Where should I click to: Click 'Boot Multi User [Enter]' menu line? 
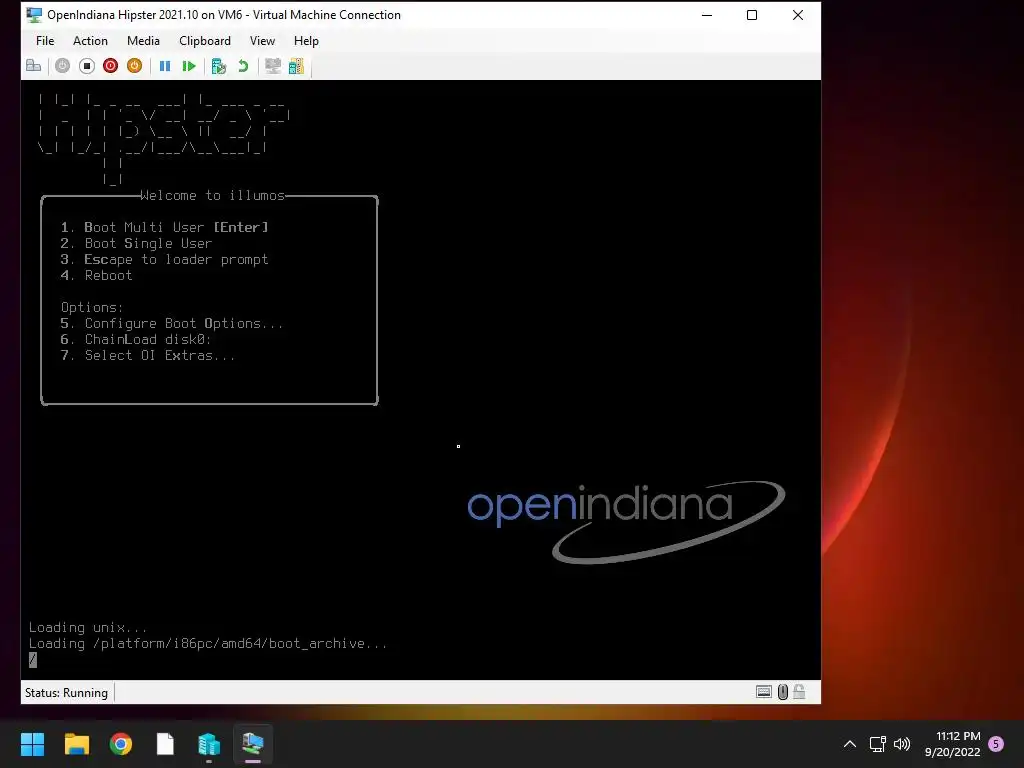pyautogui.click(x=165, y=227)
